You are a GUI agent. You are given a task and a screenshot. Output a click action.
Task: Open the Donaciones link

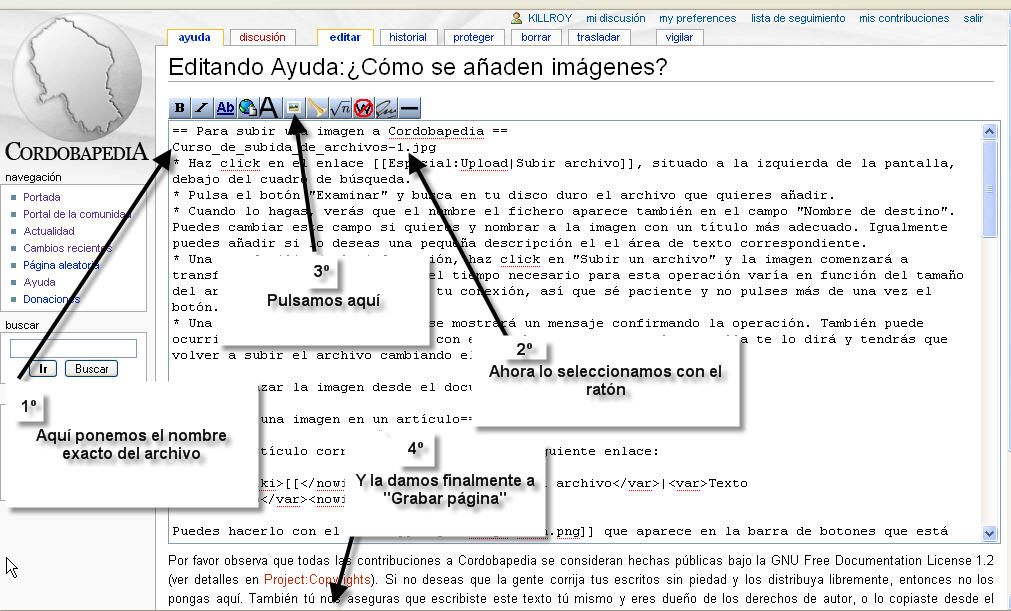(52, 299)
